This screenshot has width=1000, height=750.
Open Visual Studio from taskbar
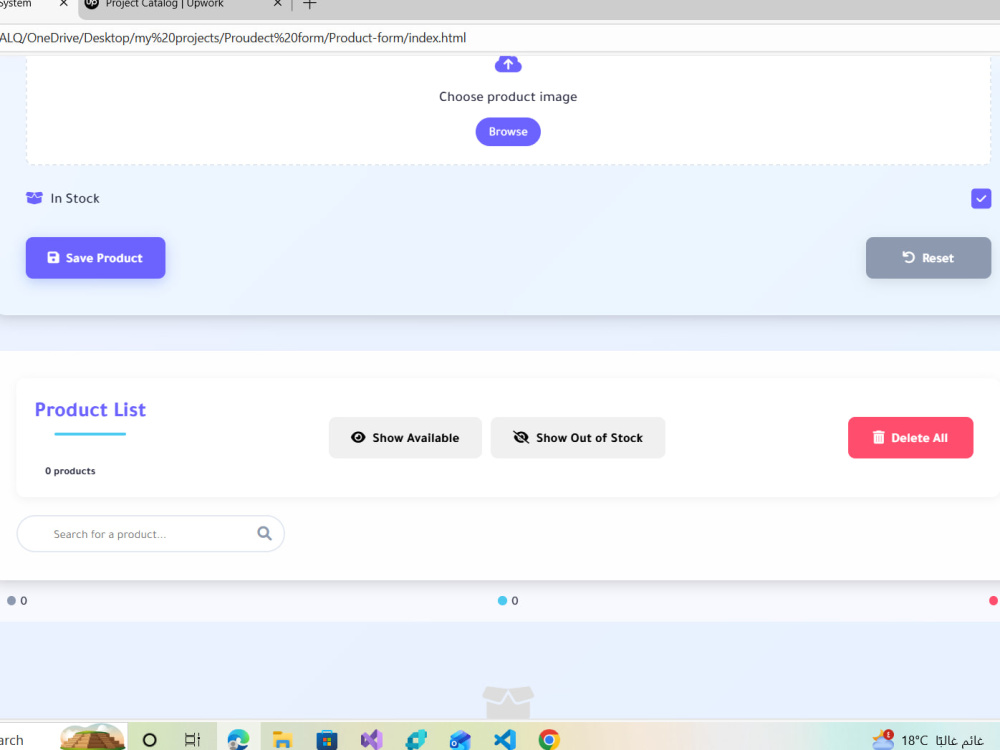371,740
